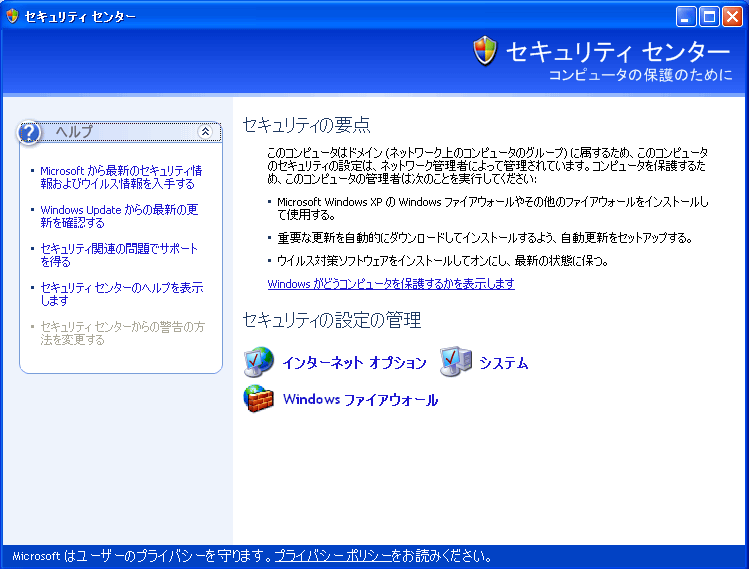The height and width of the screenshot is (569, 749).
Task: Maximize the セキュリティ センター window
Action: (709, 17)
